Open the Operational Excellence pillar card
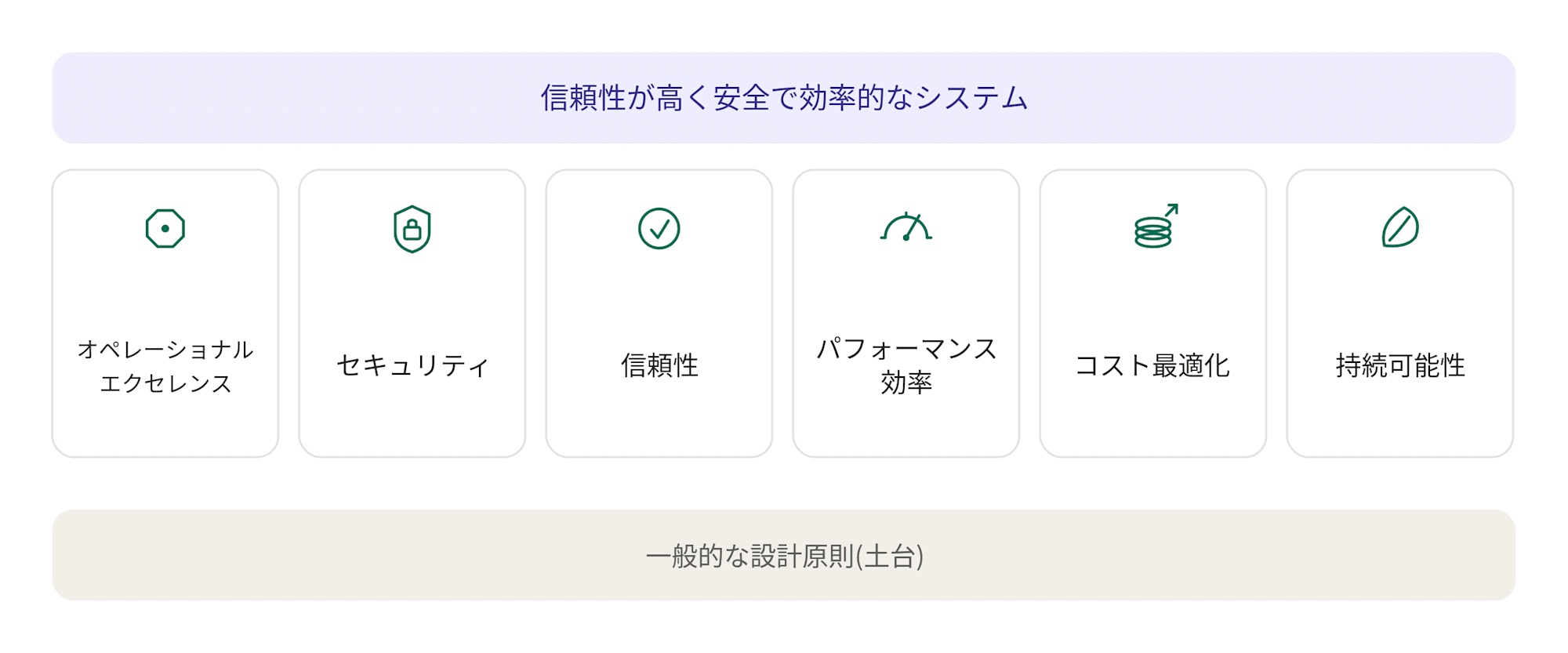Viewport: 1568px width, 653px height. click(x=165, y=314)
